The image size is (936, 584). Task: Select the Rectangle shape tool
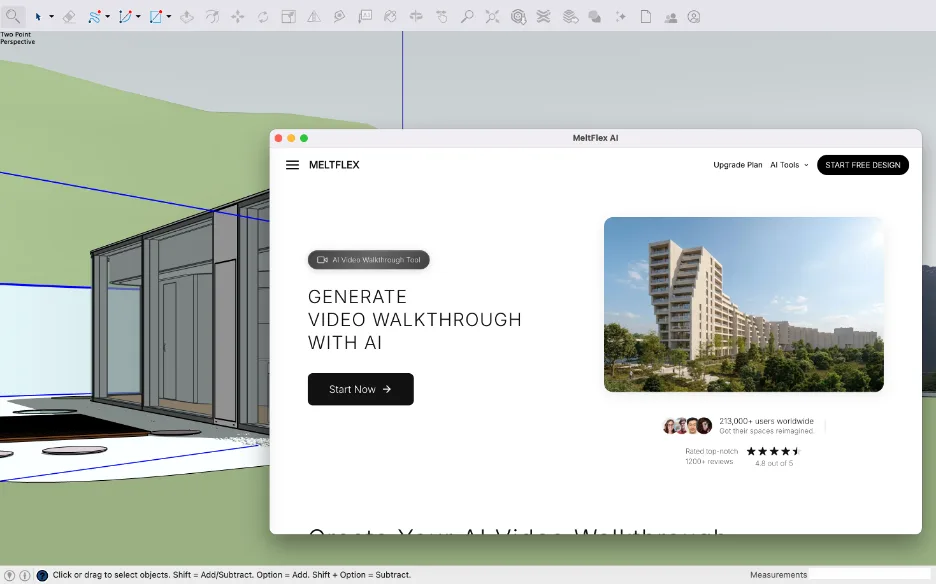click(x=156, y=17)
